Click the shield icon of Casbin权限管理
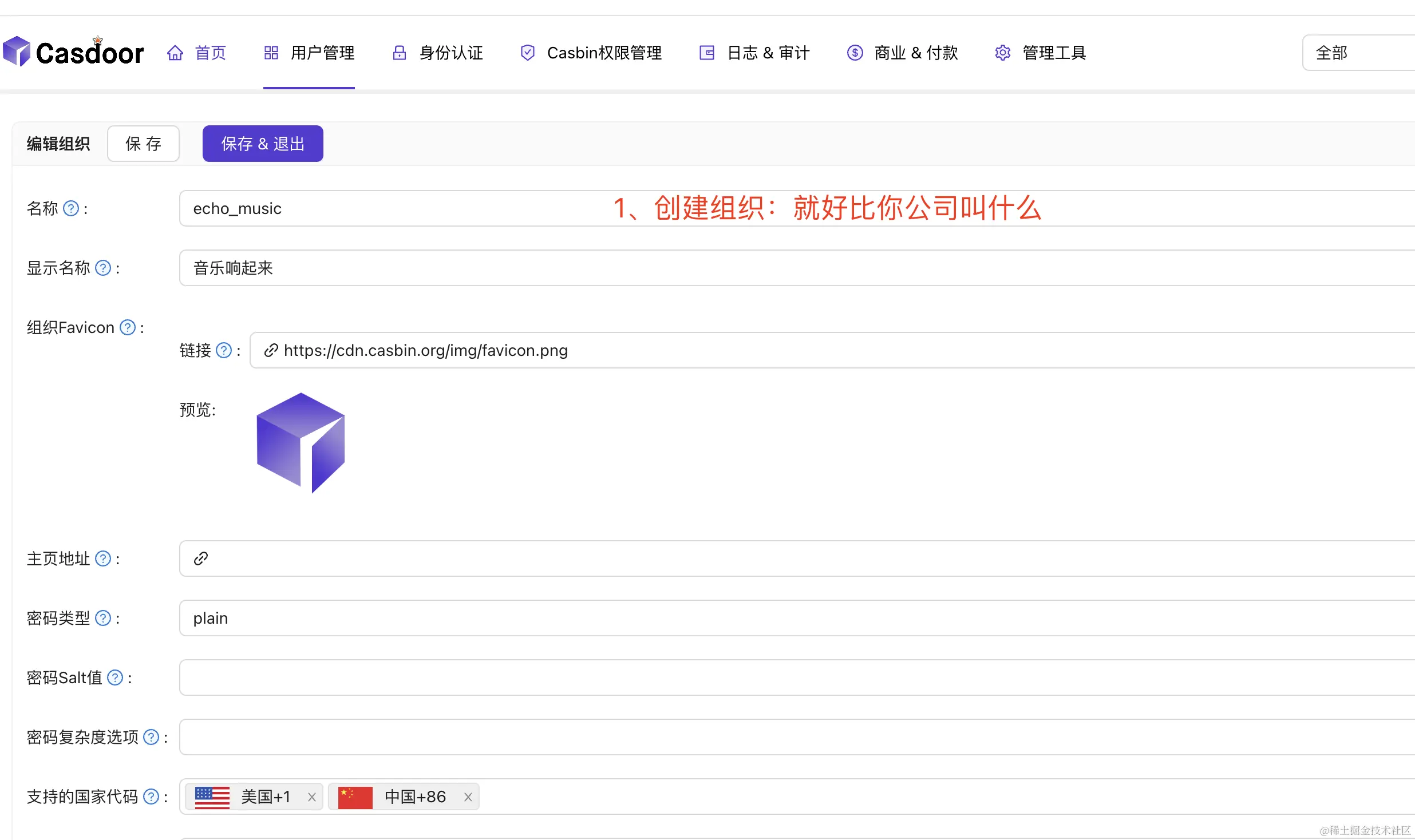1415x840 pixels. [527, 52]
